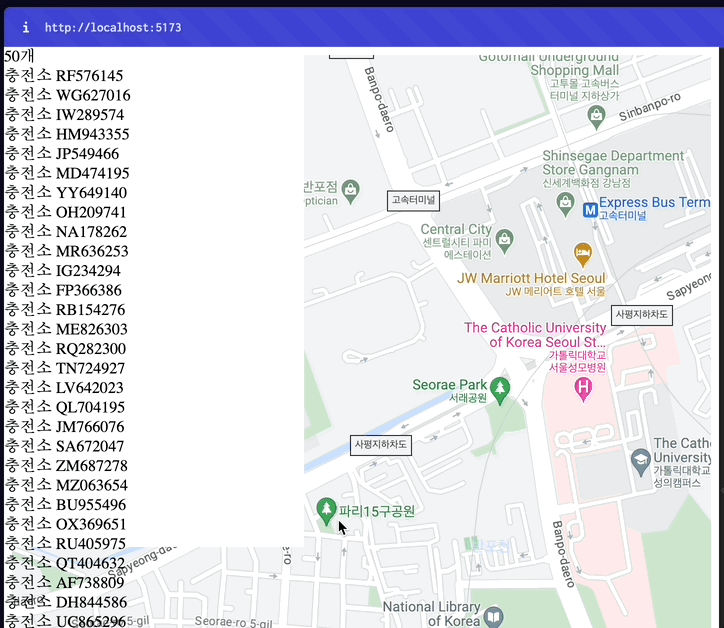Screen dimensions: 724x628
Task: Select 충전소 SA672047 in the list
Action: 64,446
